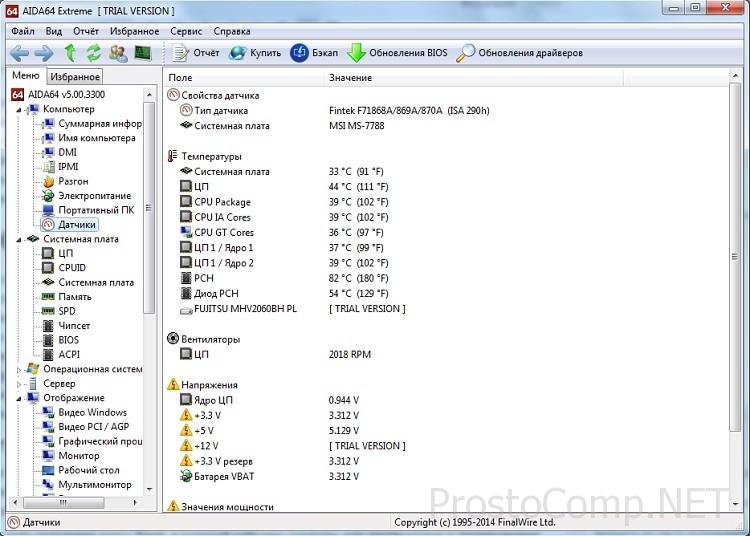Click the Купить buy toolbar button
Screen dimensions: 750x536
pos(254,53)
